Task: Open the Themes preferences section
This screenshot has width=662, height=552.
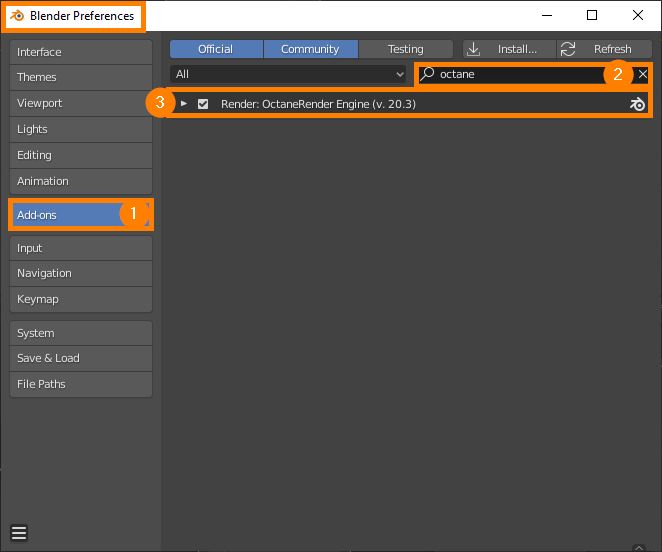Action: click(81, 77)
